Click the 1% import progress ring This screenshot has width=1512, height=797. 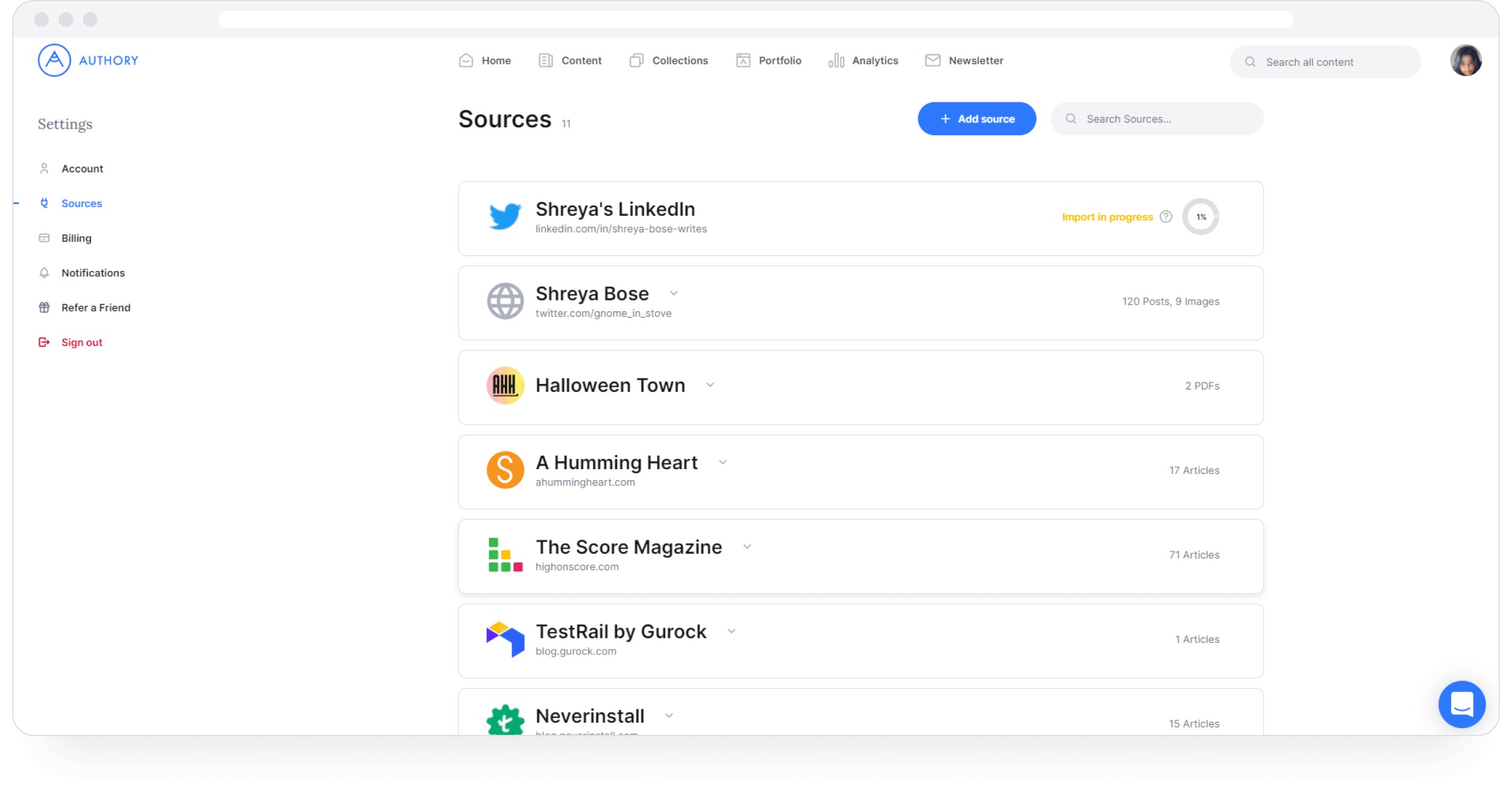1200,217
